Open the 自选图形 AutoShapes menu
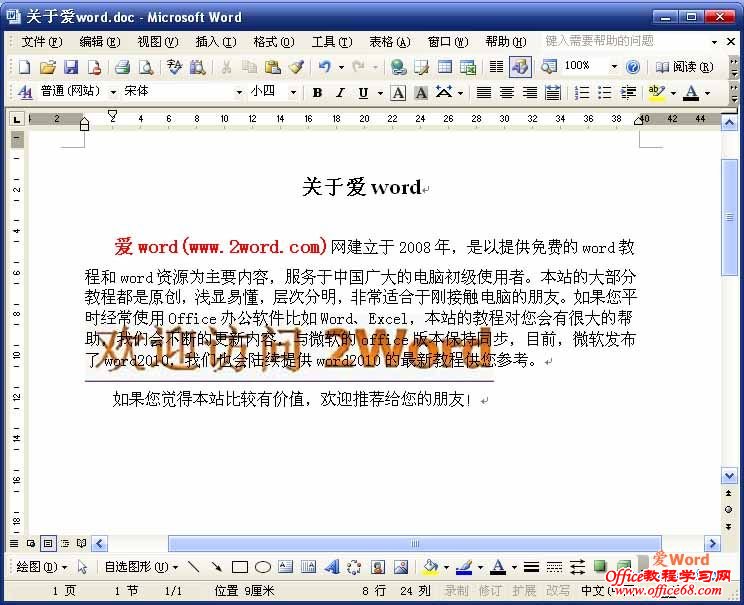This screenshot has width=744, height=605. tap(141, 567)
